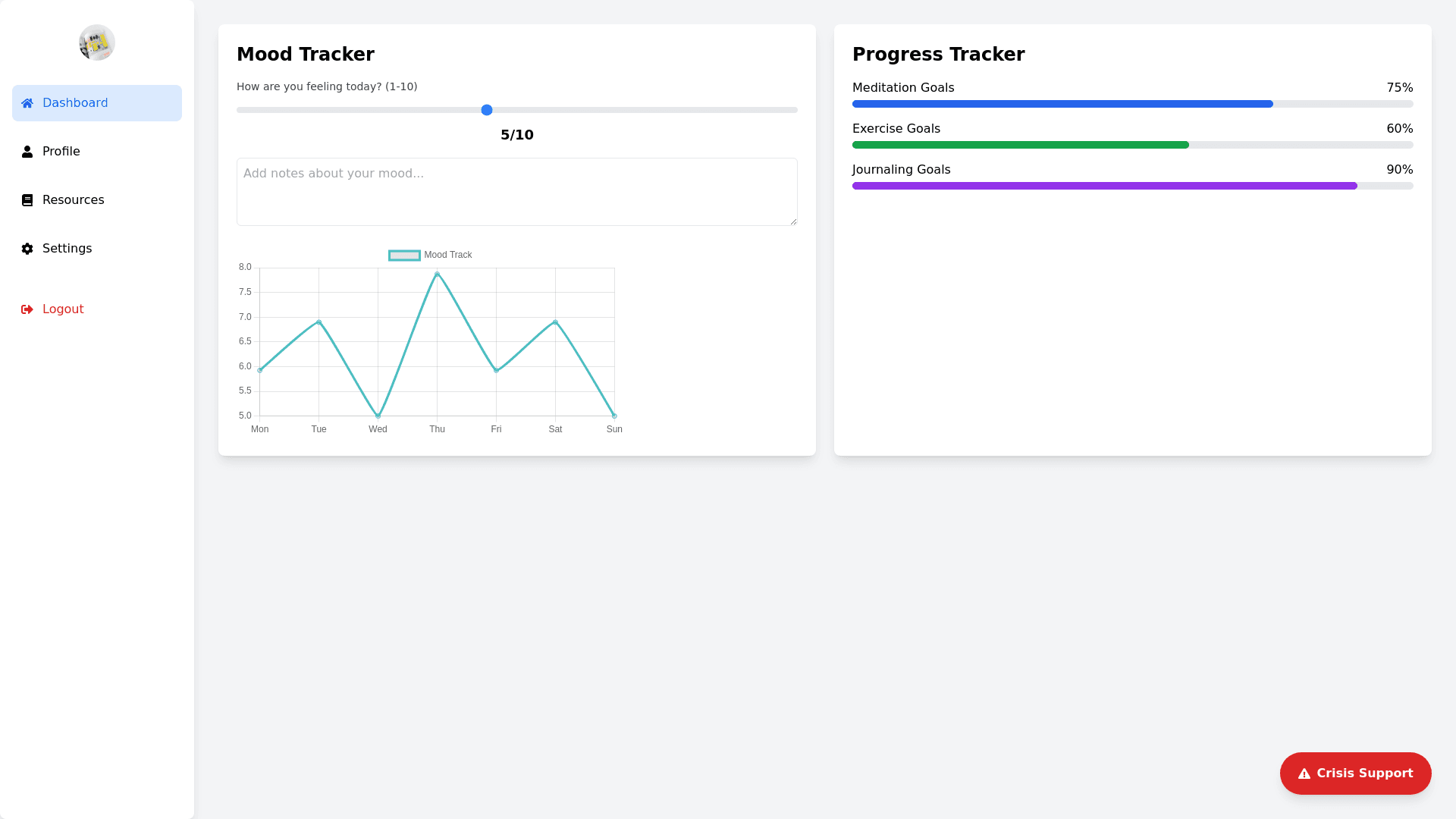Image resolution: width=1456 pixels, height=819 pixels.
Task: Click the Journaling Goals progress bar
Action: pos(1133,186)
